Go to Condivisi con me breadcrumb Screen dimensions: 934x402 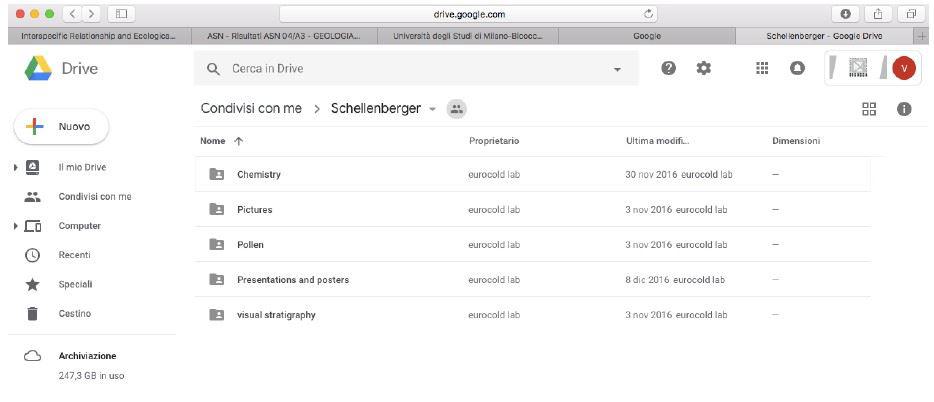(x=251, y=108)
